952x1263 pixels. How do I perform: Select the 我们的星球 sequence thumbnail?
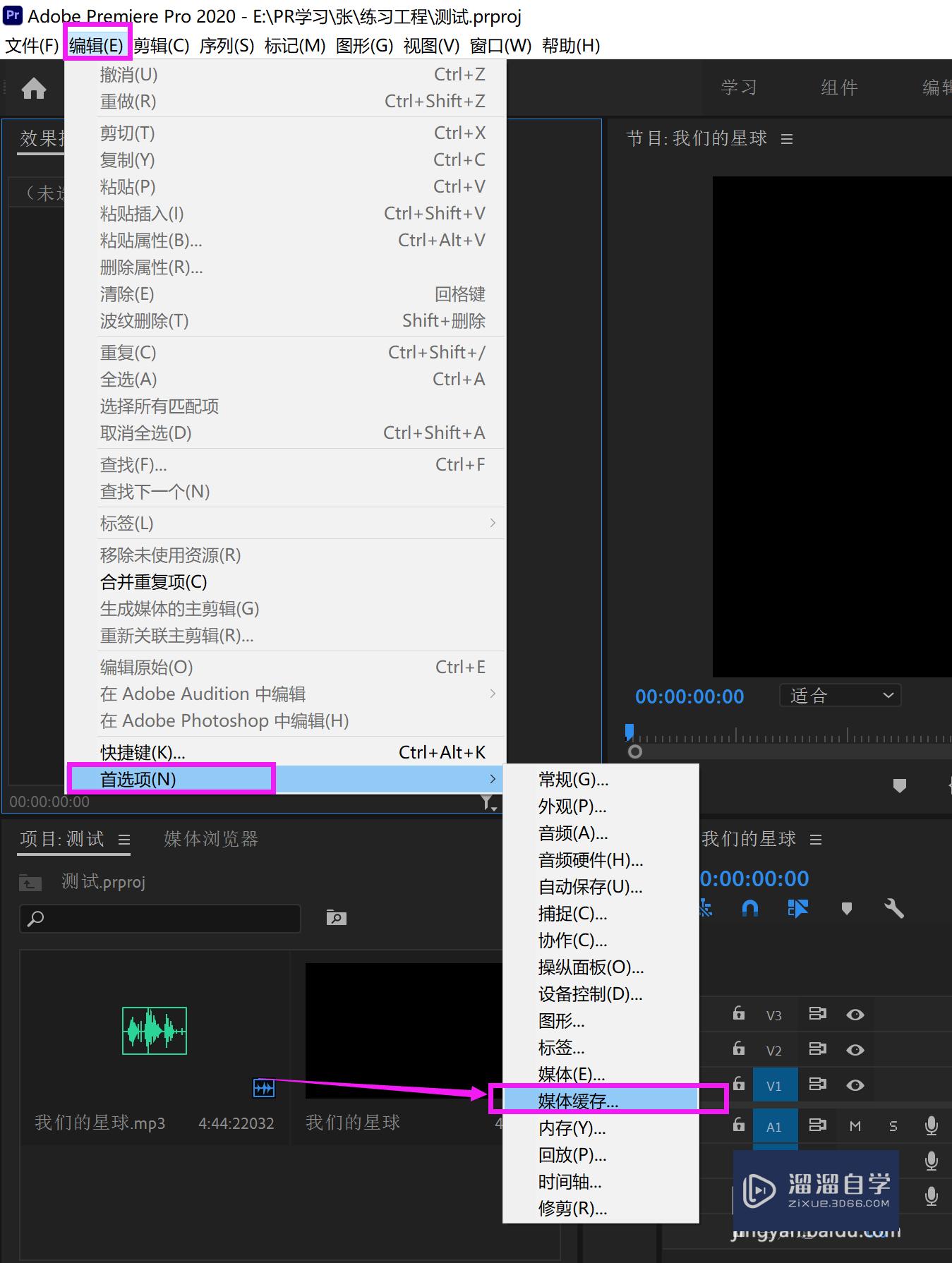[404, 1030]
